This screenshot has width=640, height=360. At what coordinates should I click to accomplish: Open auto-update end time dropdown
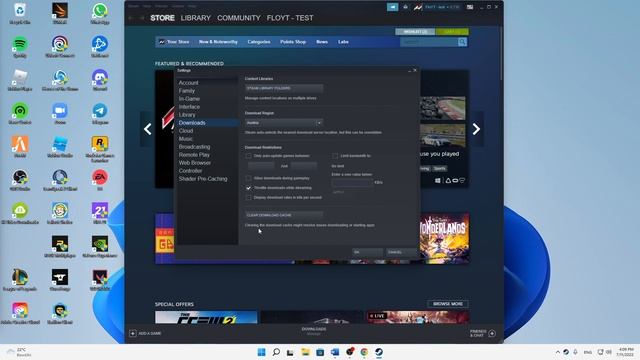tap(304, 166)
